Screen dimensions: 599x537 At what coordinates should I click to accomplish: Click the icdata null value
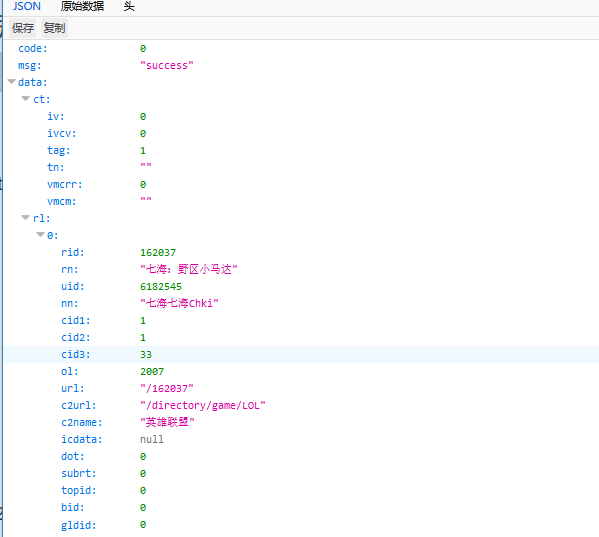click(x=152, y=439)
